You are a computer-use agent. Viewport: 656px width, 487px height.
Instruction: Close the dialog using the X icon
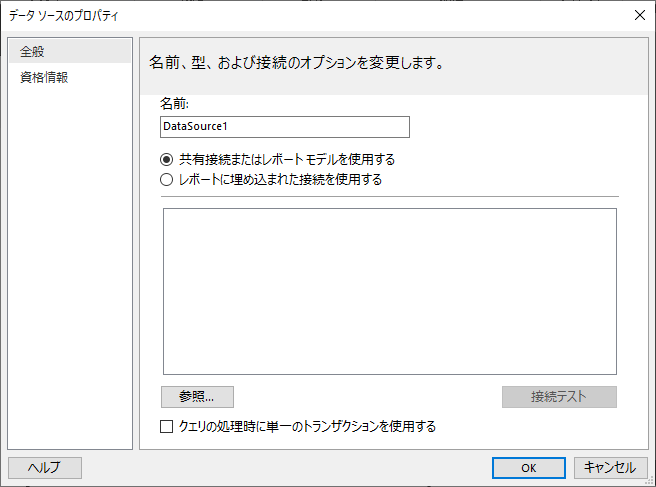(639, 14)
